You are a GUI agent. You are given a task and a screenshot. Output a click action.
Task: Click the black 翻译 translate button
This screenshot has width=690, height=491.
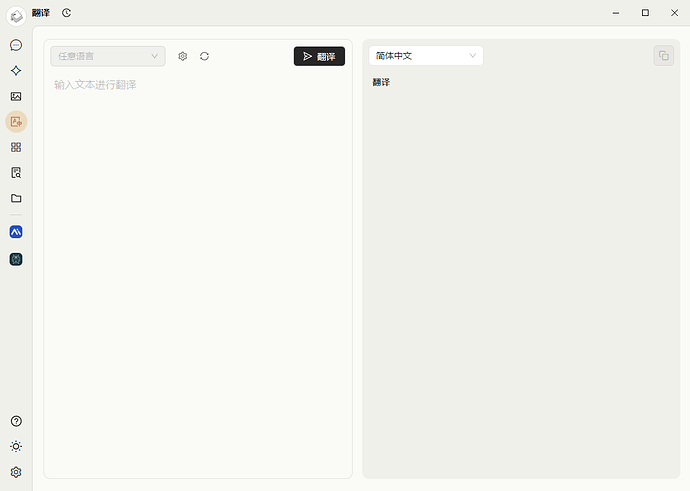click(x=319, y=56)
